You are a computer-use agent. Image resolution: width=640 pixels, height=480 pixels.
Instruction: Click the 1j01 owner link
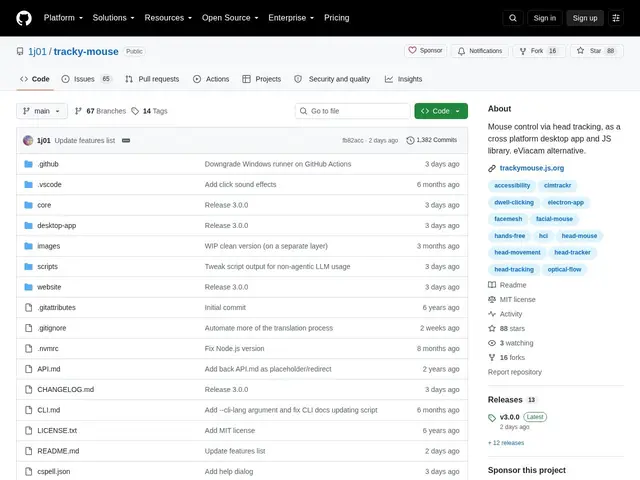(x=37, y=51)
